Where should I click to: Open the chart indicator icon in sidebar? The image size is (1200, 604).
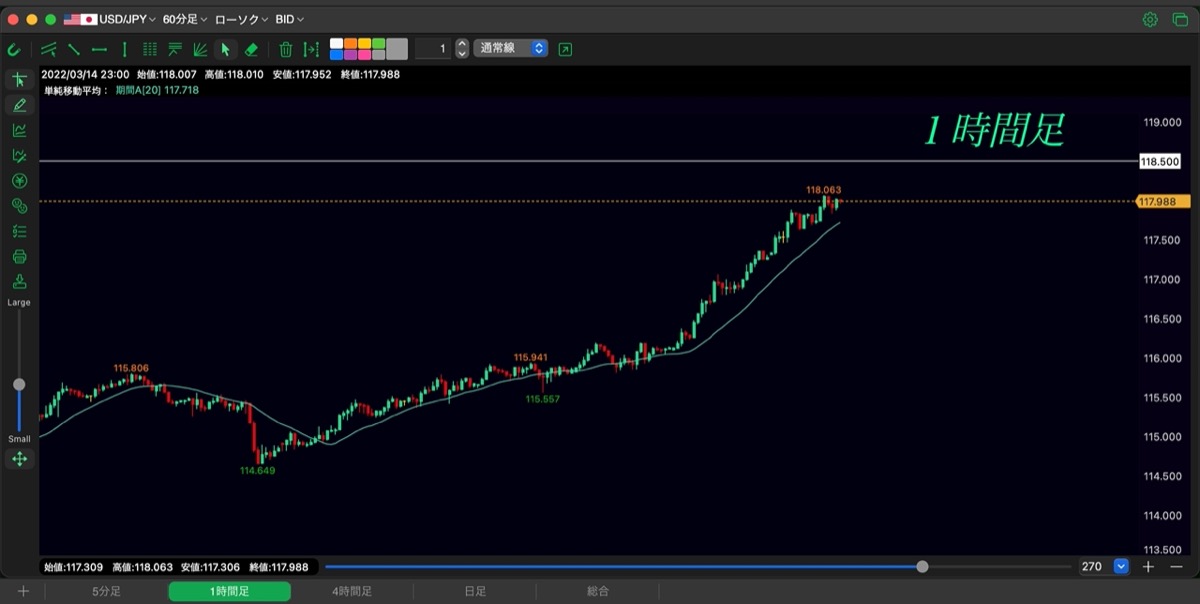19,130
